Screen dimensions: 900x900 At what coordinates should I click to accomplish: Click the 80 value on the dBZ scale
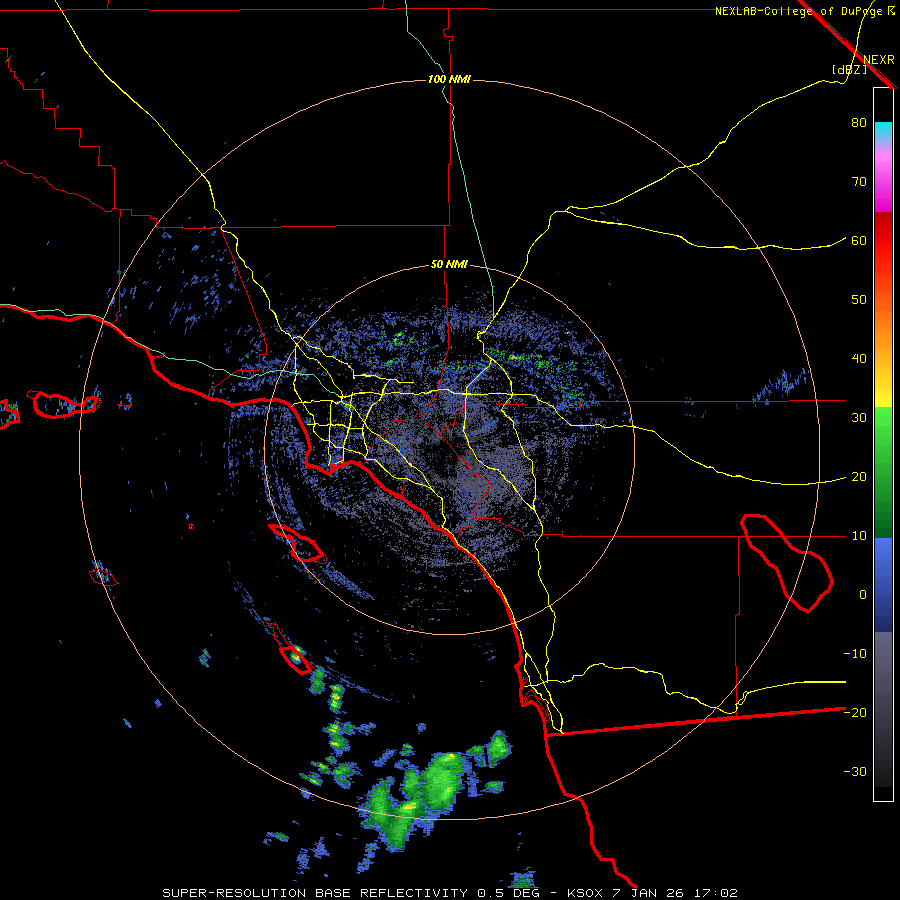[859, 122]
